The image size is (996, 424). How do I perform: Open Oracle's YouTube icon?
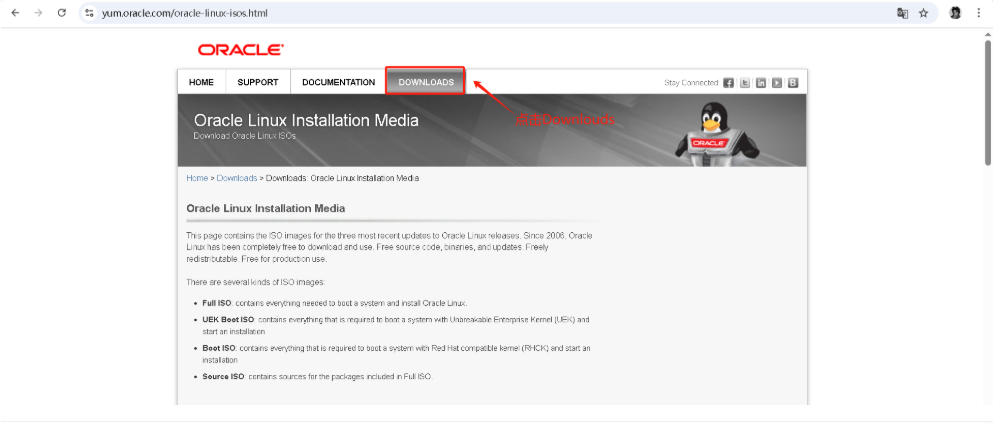click(777, 83)
